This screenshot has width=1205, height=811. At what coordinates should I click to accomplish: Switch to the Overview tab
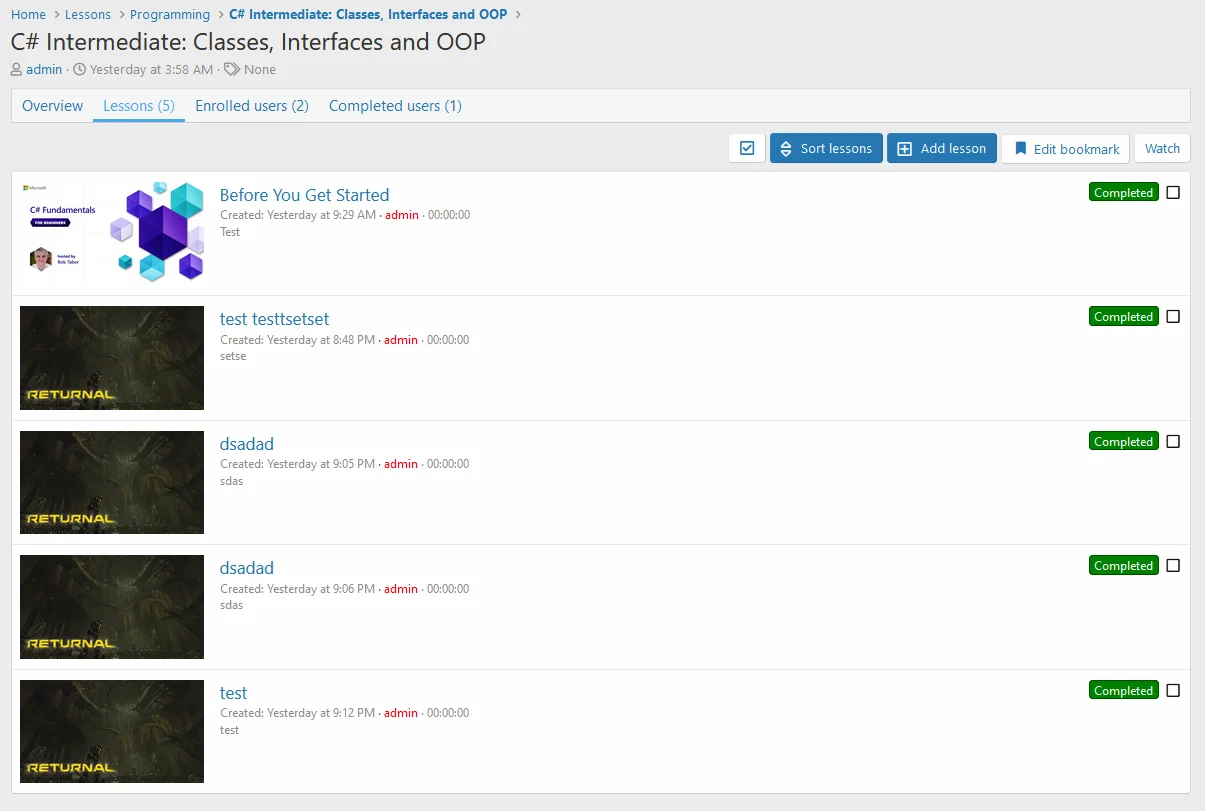click(53, 106)
